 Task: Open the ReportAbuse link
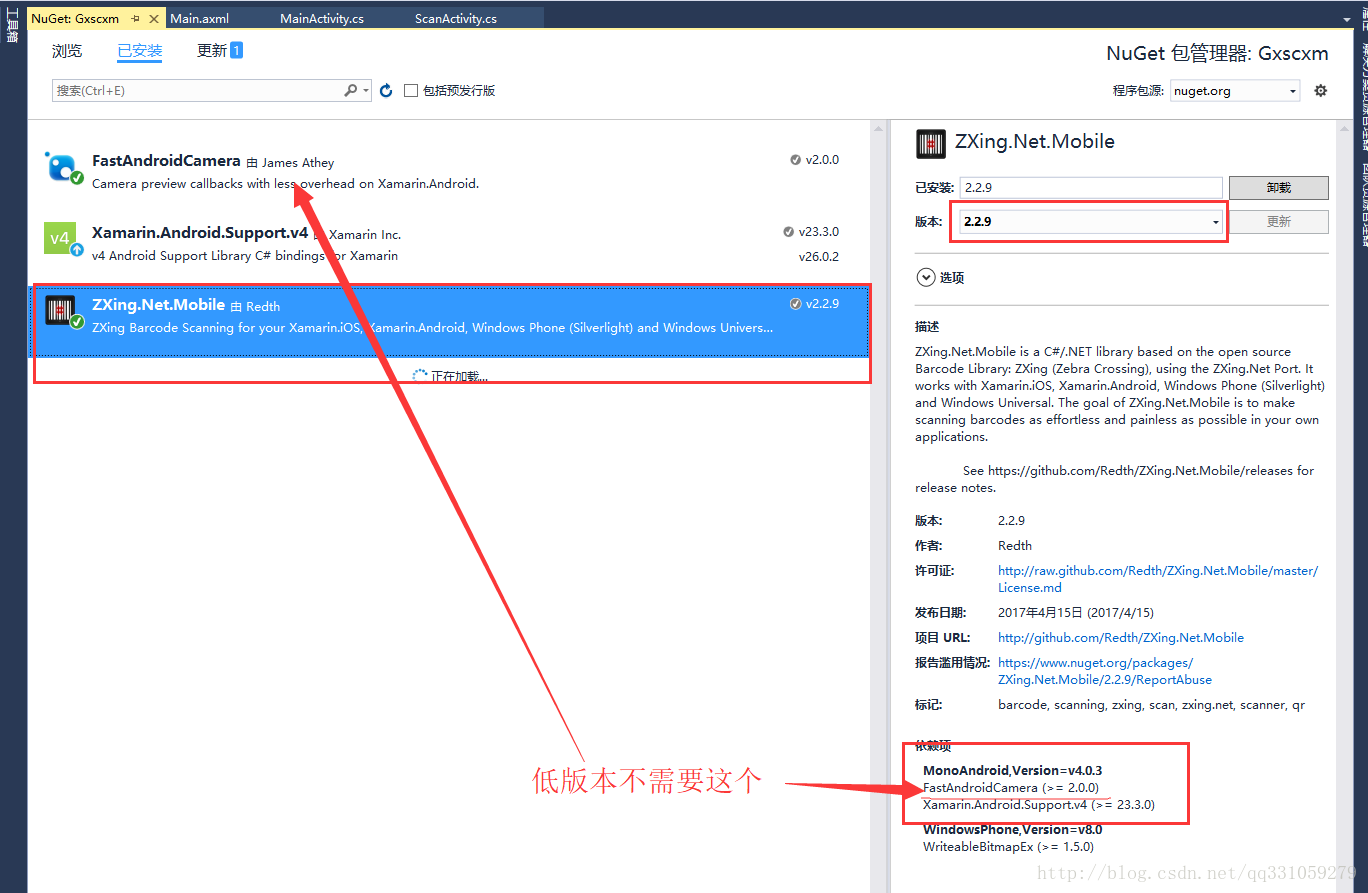1105,671
